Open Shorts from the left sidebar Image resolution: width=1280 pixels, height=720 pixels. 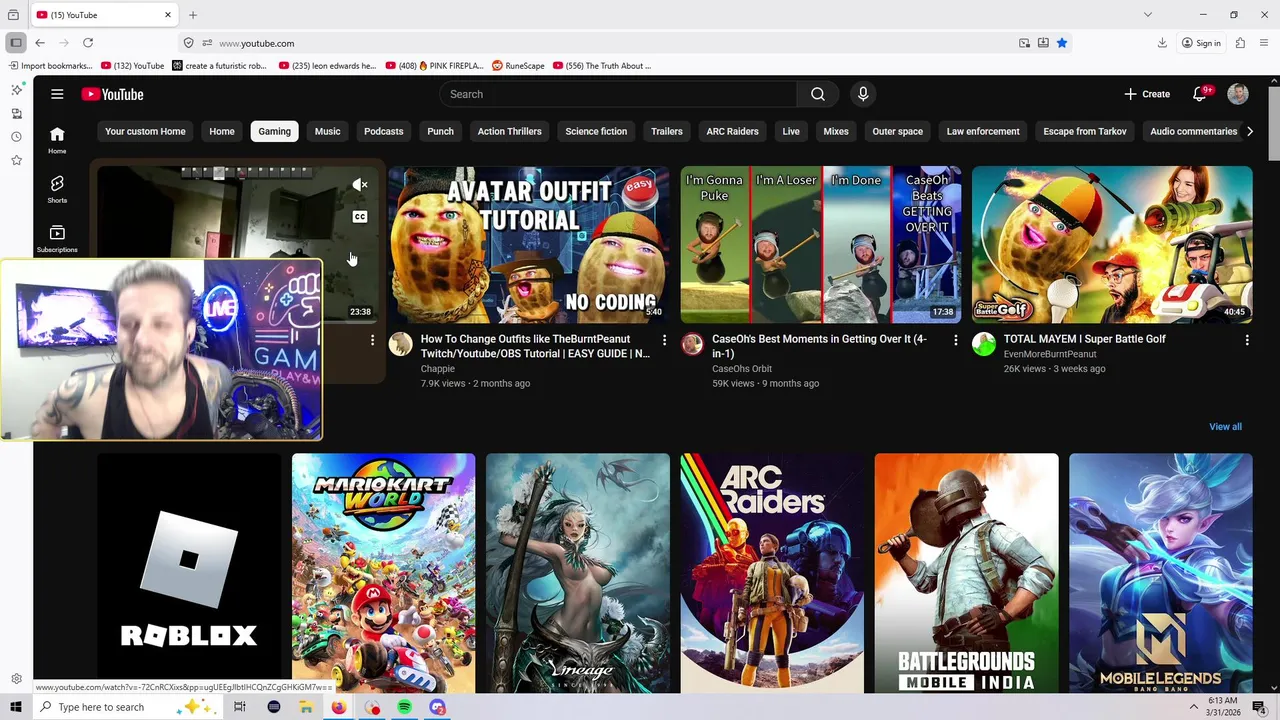57,188
